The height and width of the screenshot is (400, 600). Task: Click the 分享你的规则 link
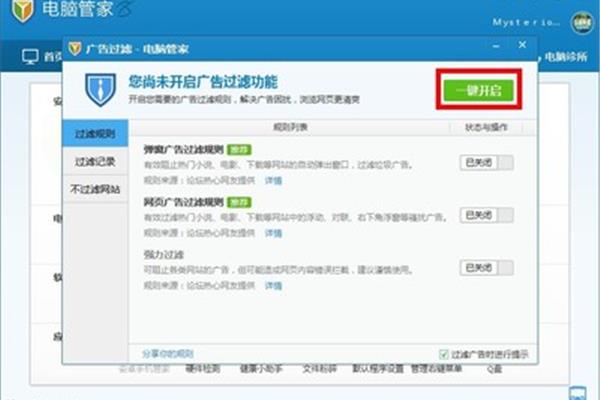[x=168, y=354]
